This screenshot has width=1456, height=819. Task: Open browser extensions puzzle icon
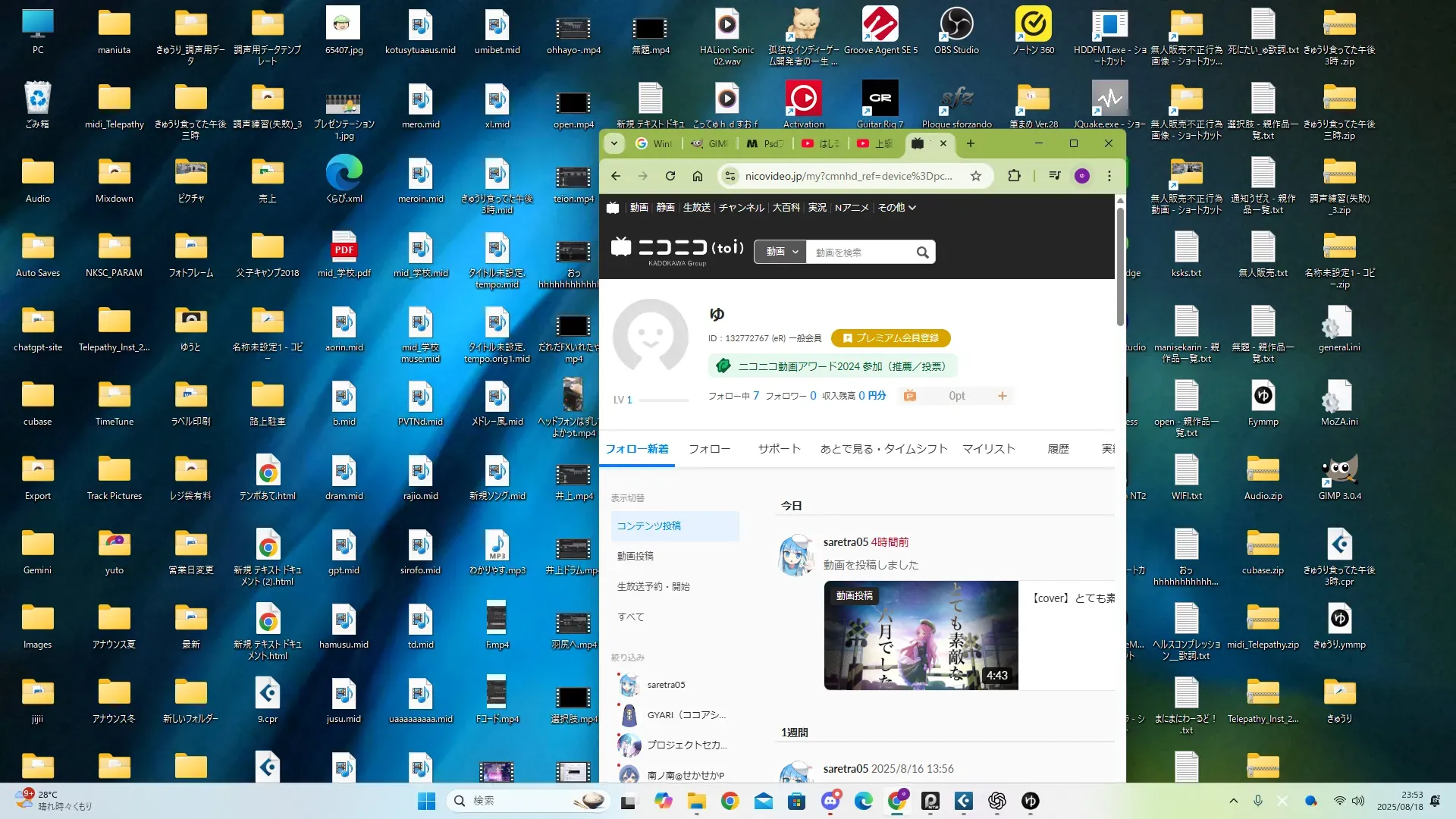point(1014,176)
